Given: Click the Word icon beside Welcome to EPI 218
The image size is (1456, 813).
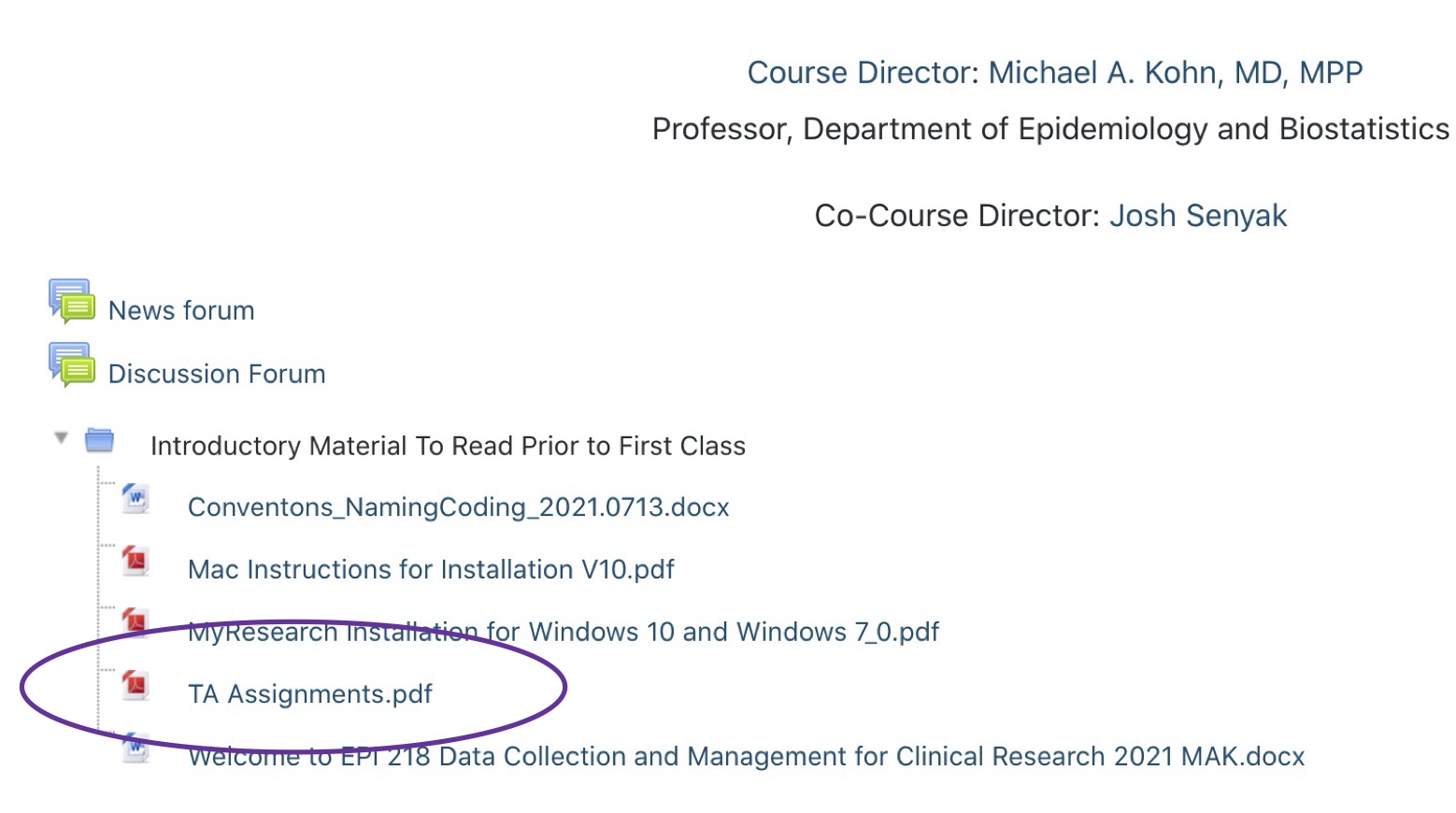Looking at the screenshot, I should pyautogui.click(x=136, y=748).
